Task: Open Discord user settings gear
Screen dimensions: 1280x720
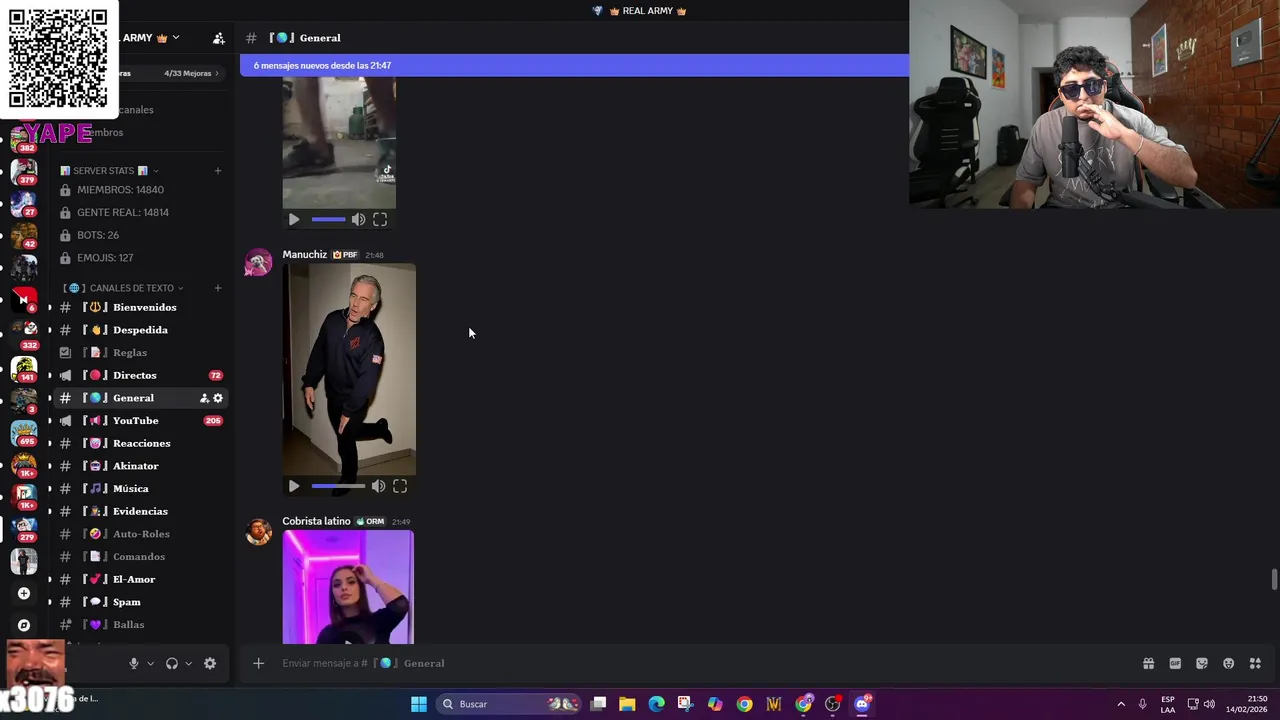Action: tap(210, 663)
